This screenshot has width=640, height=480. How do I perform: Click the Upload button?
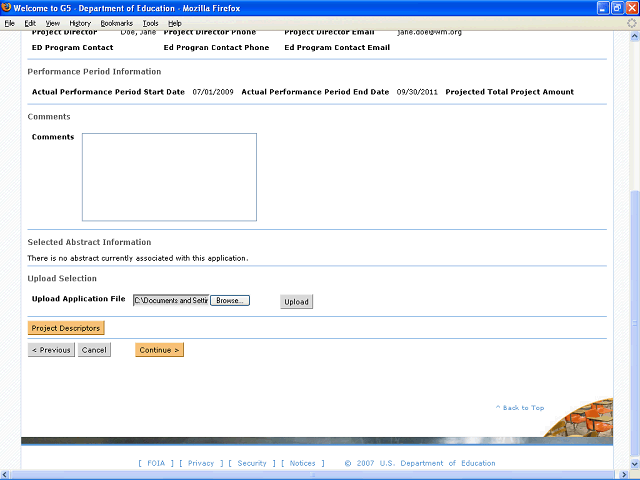296,302
